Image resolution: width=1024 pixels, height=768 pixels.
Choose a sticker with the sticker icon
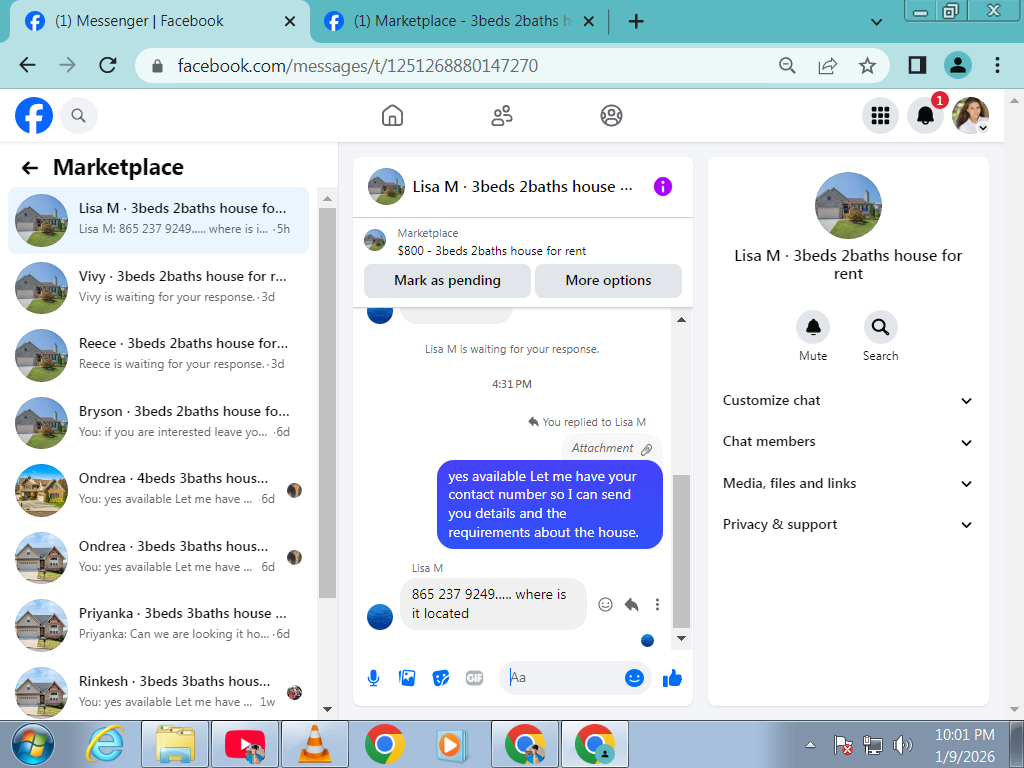[x=441, y=678]
